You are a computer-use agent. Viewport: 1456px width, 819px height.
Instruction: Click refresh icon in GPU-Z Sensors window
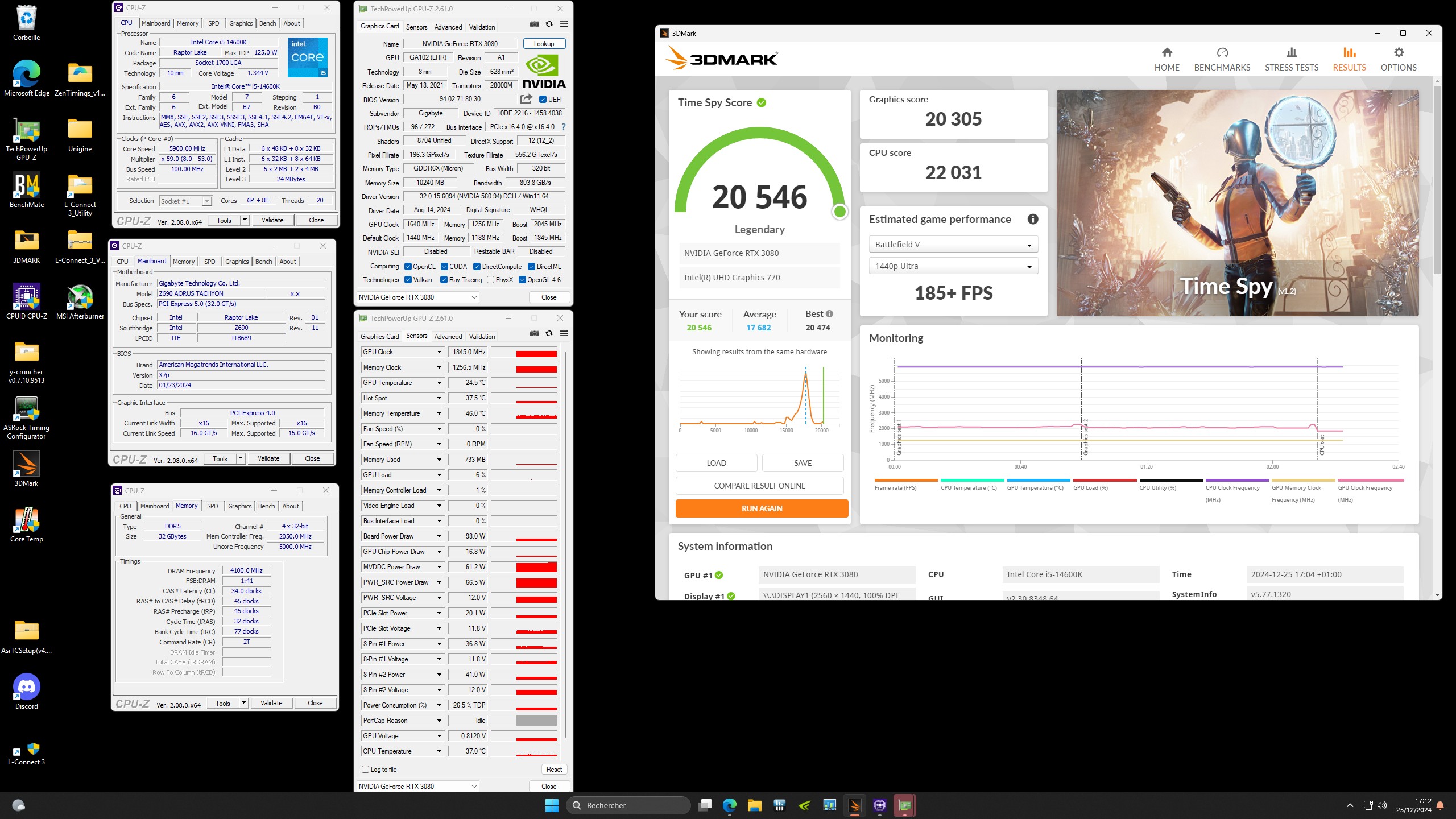coord(549,333)
